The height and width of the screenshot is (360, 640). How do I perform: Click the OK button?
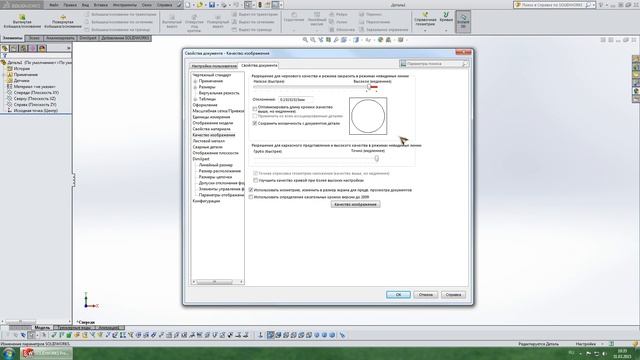point(398,294)
